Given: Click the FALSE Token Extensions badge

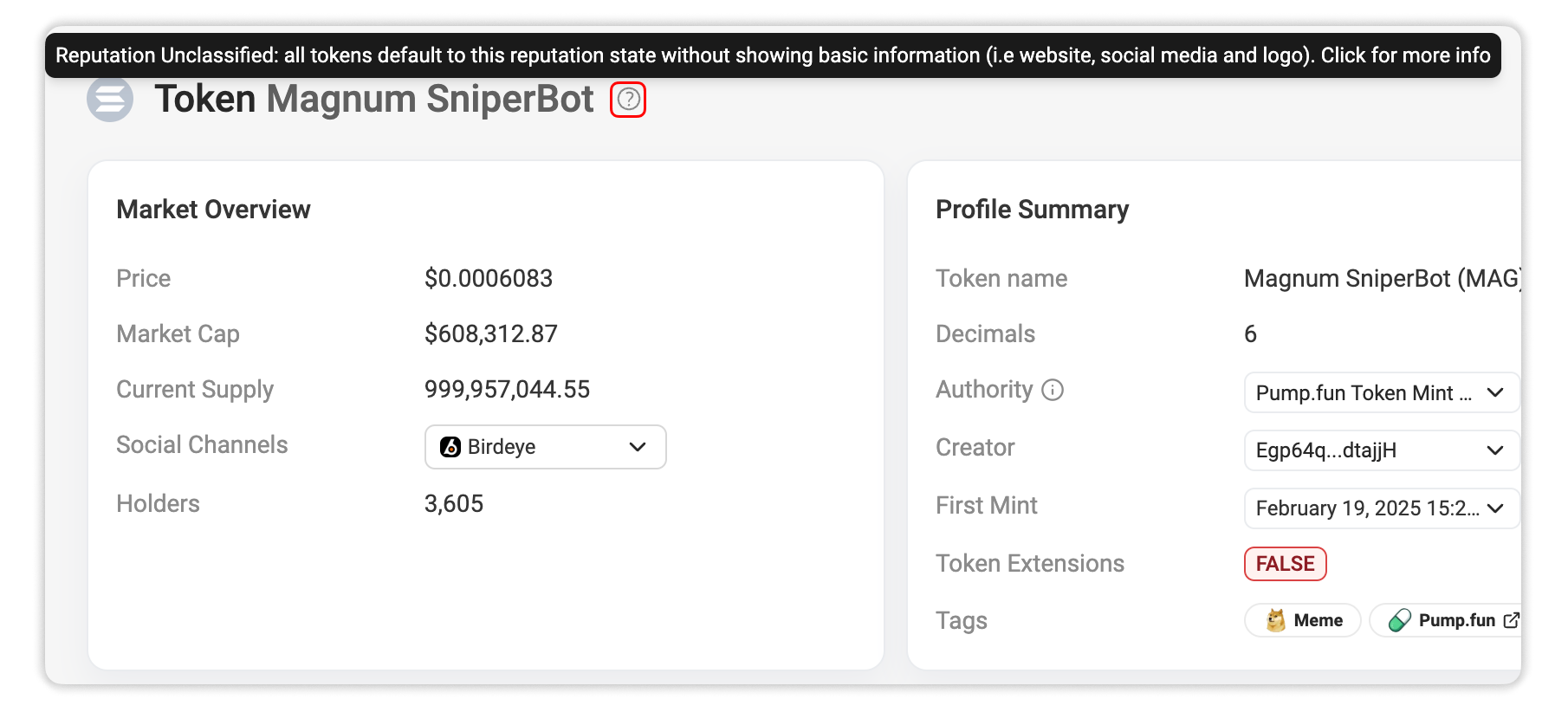Looking at the screenshot, I should click(1286, 564).
